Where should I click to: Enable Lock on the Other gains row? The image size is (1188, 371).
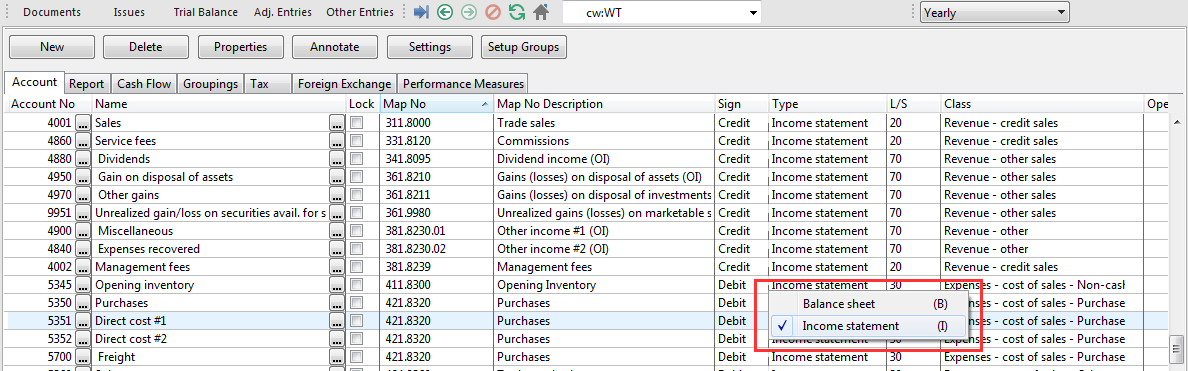357,195
